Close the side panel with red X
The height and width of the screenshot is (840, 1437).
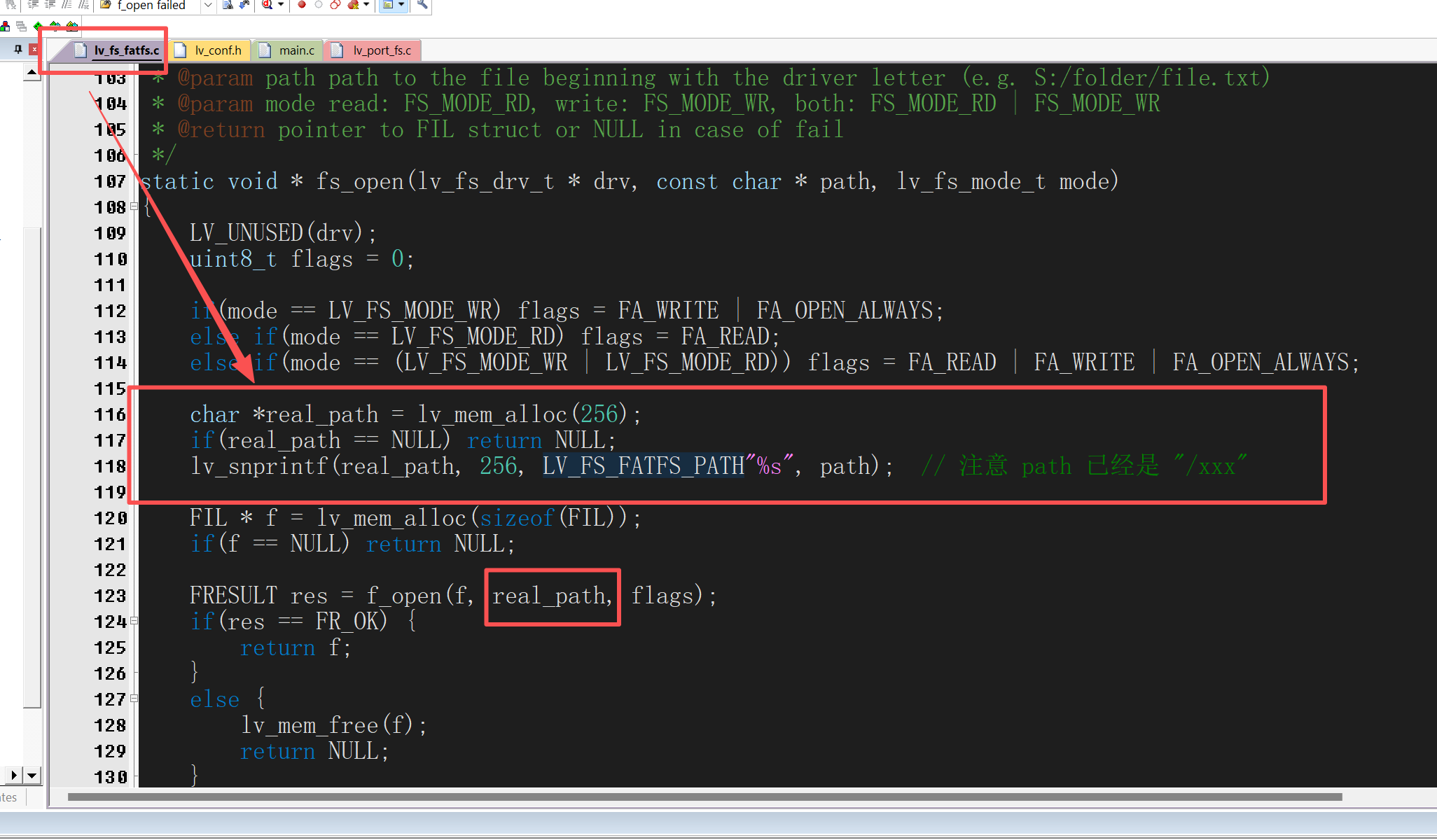pos(34,49)
